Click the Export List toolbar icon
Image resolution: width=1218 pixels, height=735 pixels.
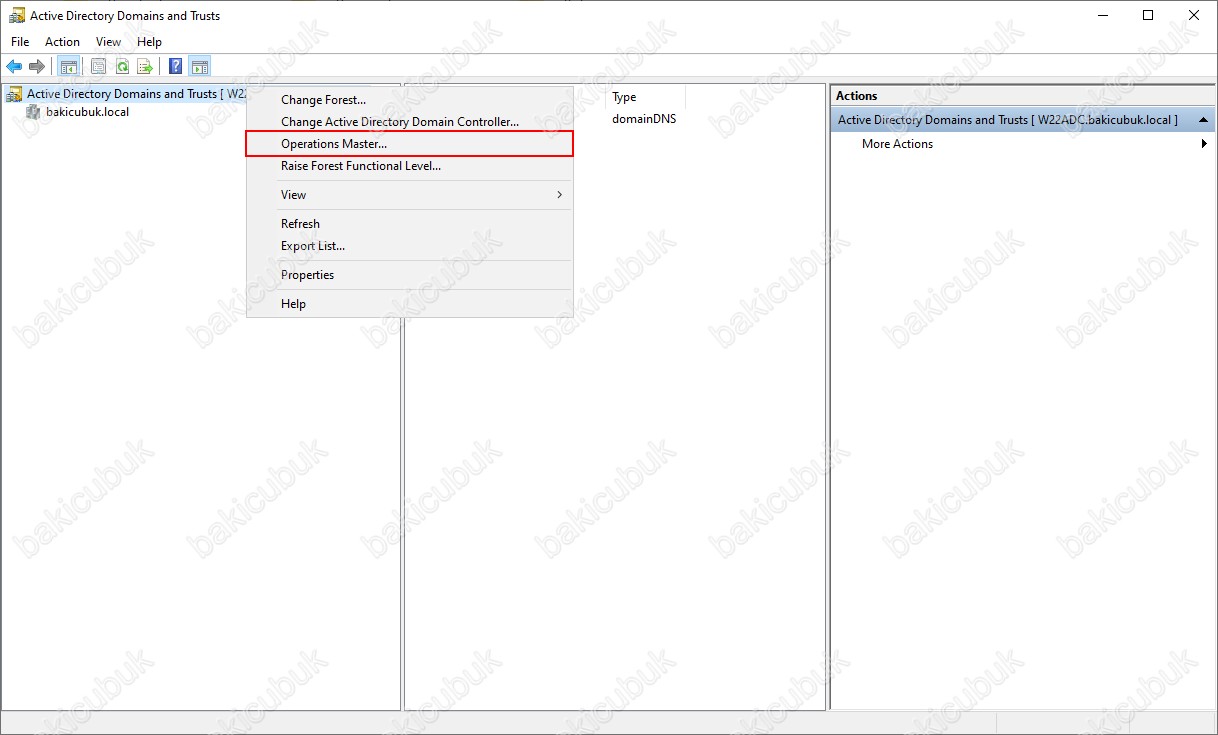[x=145, y=67]
